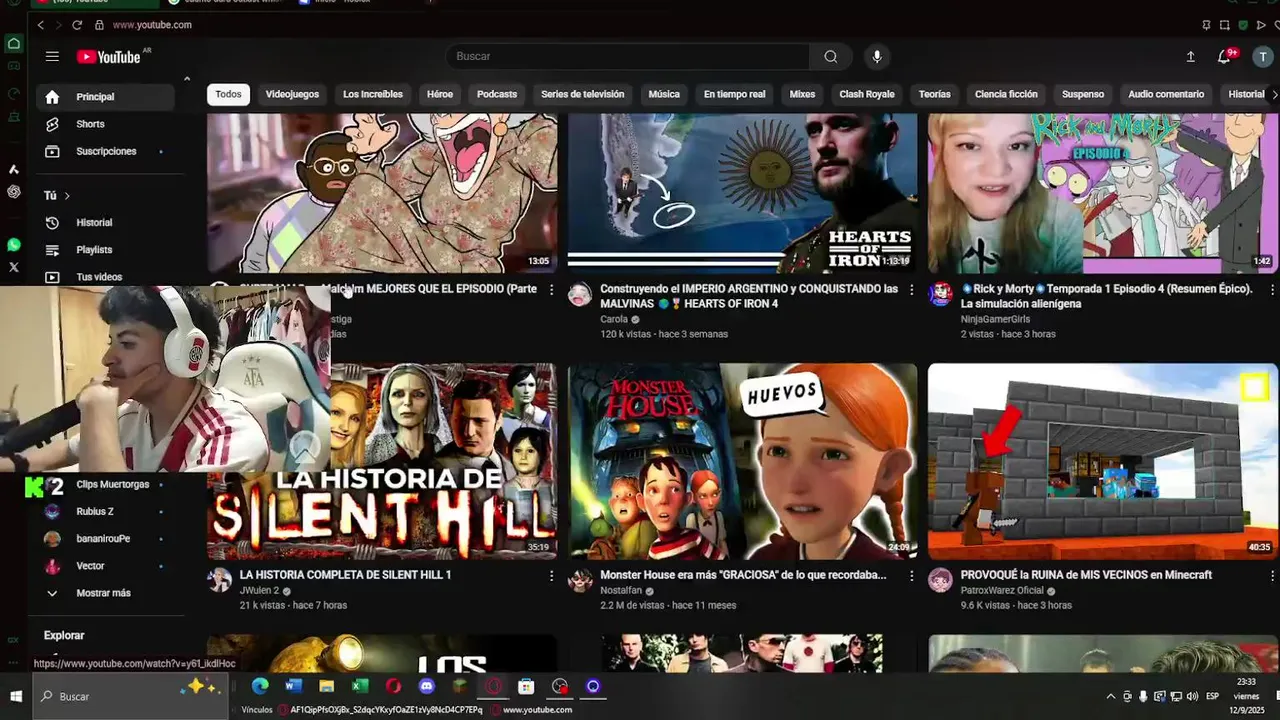
Task: Open Suscripciones in sidebar
Action: point(106,151)
